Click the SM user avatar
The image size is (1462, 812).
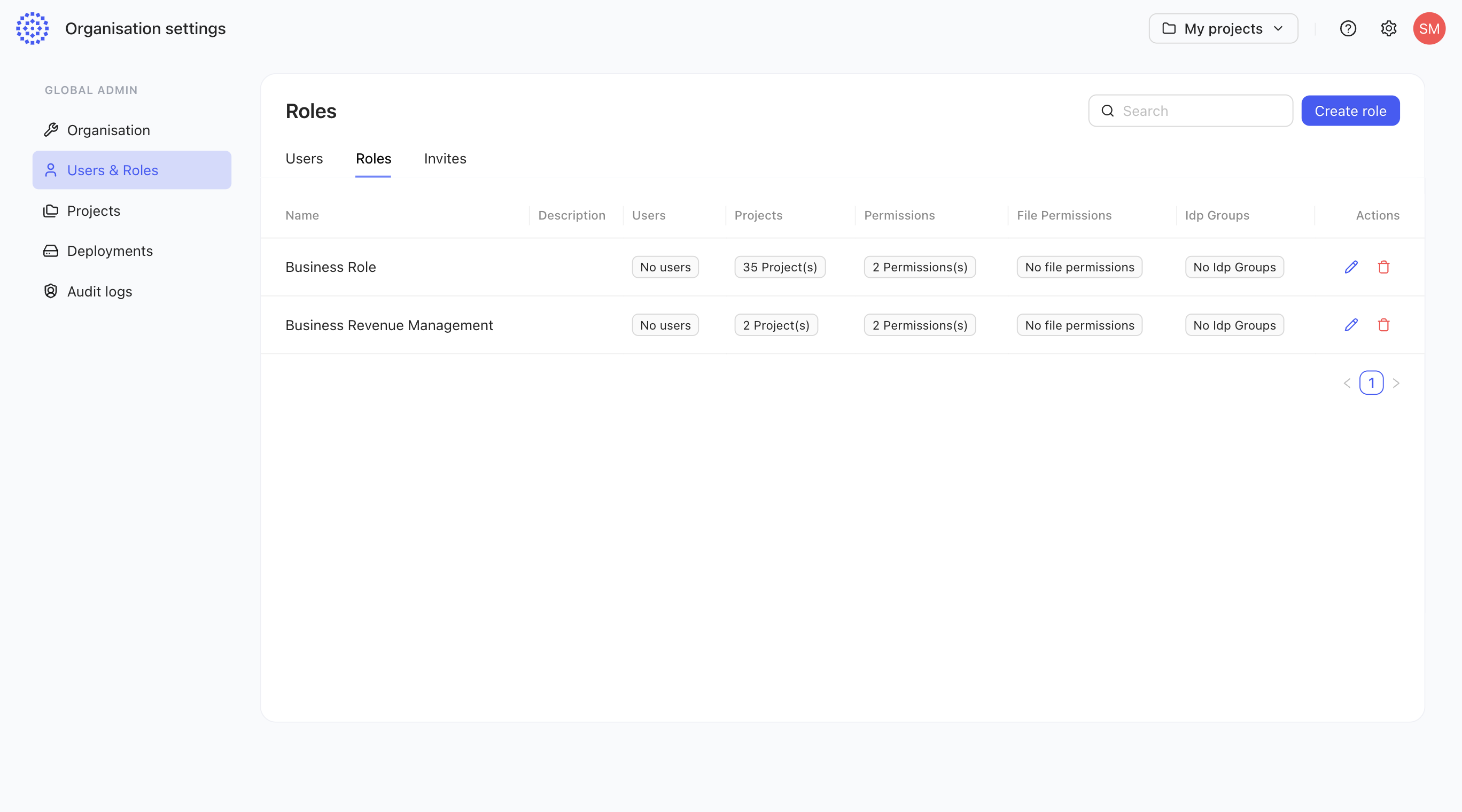[x=1428, y=28]
